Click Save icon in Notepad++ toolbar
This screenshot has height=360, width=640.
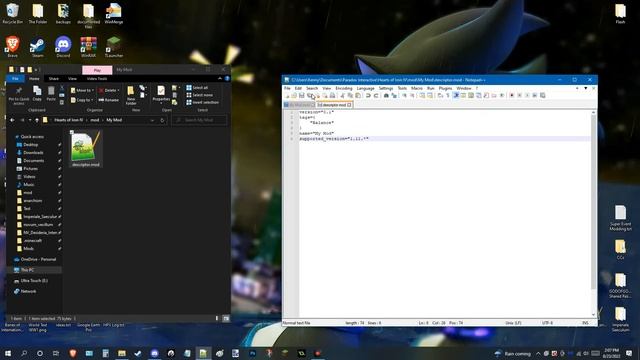pyautogui.click(x=302, y=96)
